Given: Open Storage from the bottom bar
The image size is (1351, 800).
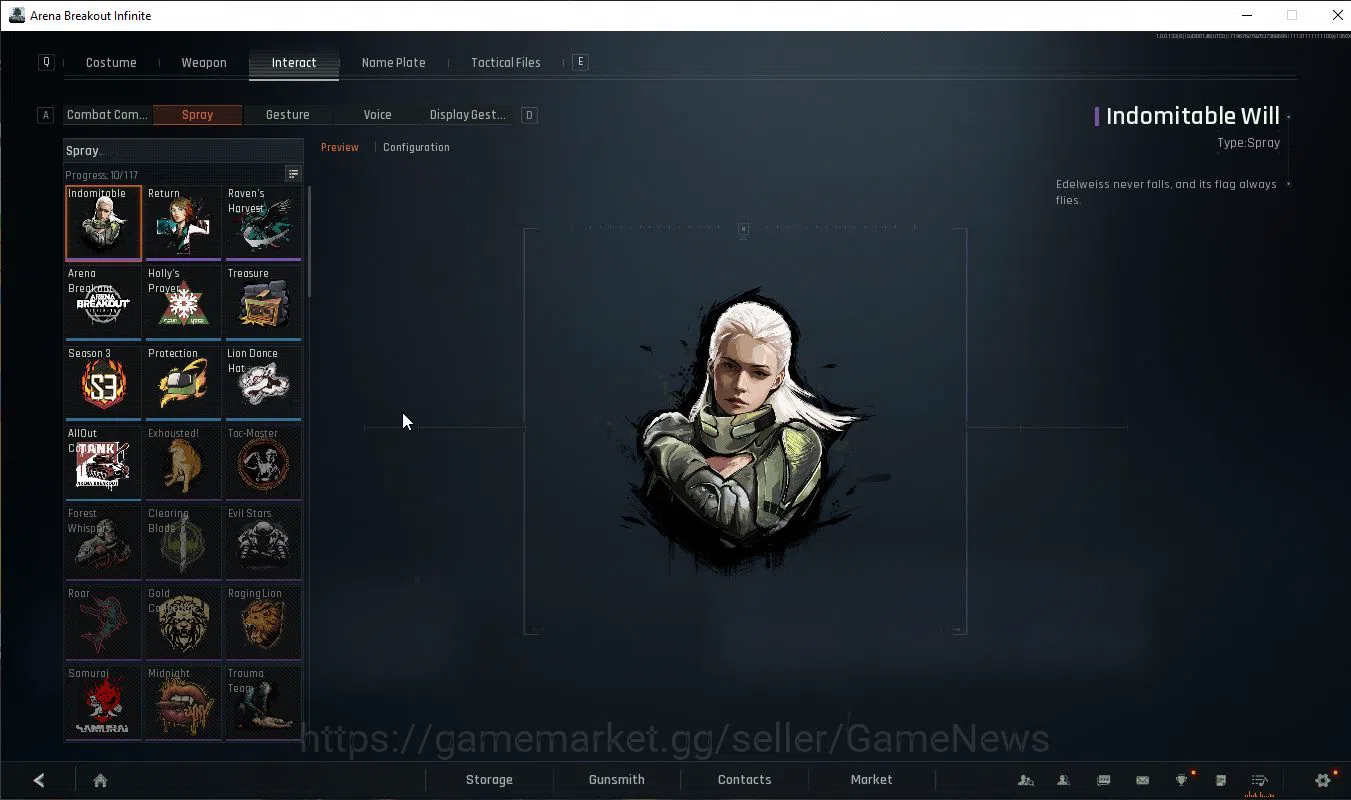Looking at the screenshot, I should click(x=489, y=780).
